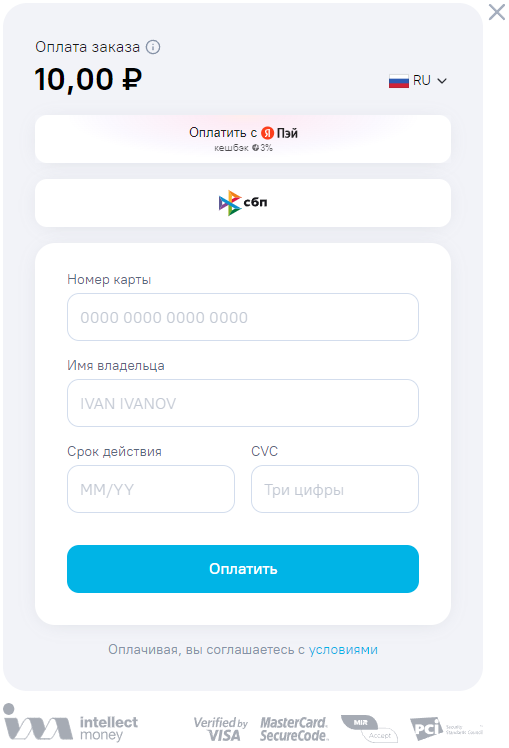Screen dimensions: 509x748
Task: Click the MIR Accept logo
Action: pyautogui.click(x=369, y=728)
